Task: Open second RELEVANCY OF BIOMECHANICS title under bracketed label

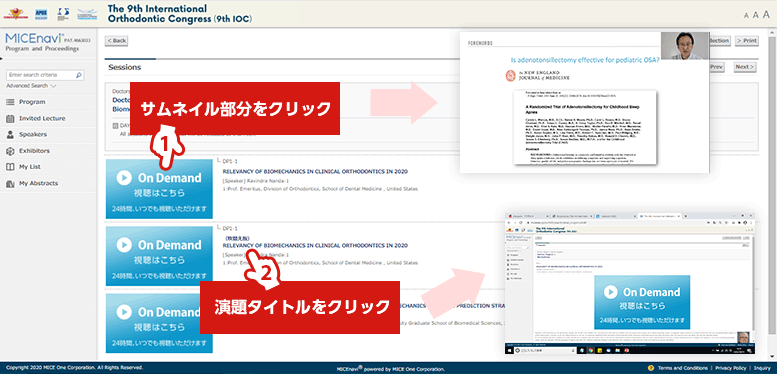Action: 315,245
